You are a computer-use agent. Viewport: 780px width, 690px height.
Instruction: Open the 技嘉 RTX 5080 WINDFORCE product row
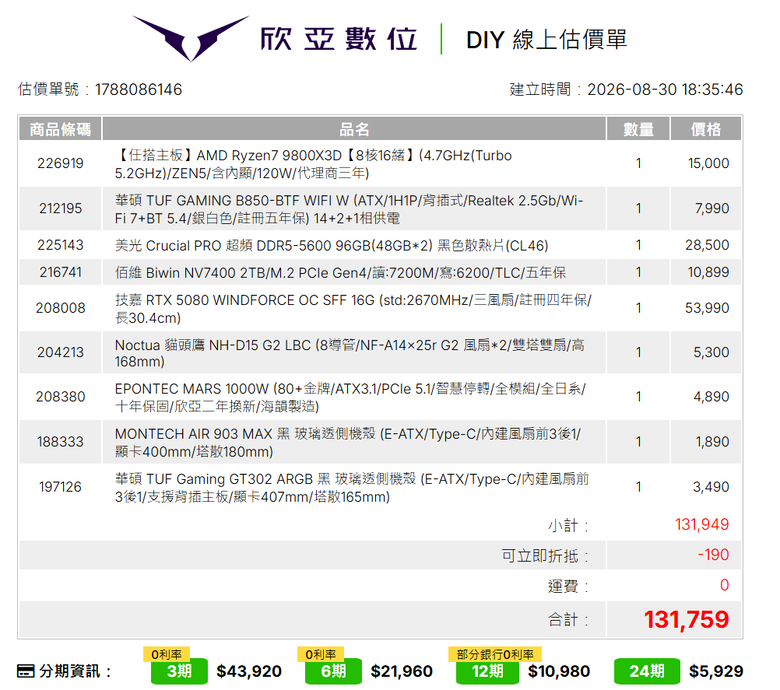(380, 308)
